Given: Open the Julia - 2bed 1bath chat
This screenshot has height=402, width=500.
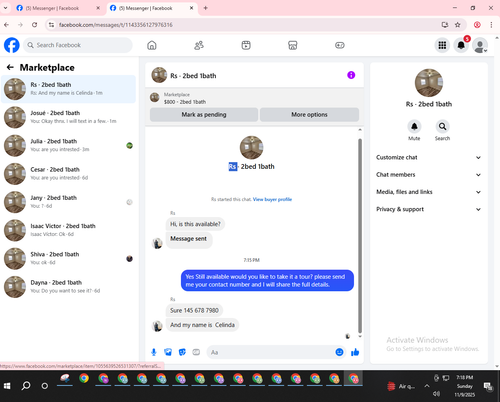Looking at the screenshot, I should 68,145.
